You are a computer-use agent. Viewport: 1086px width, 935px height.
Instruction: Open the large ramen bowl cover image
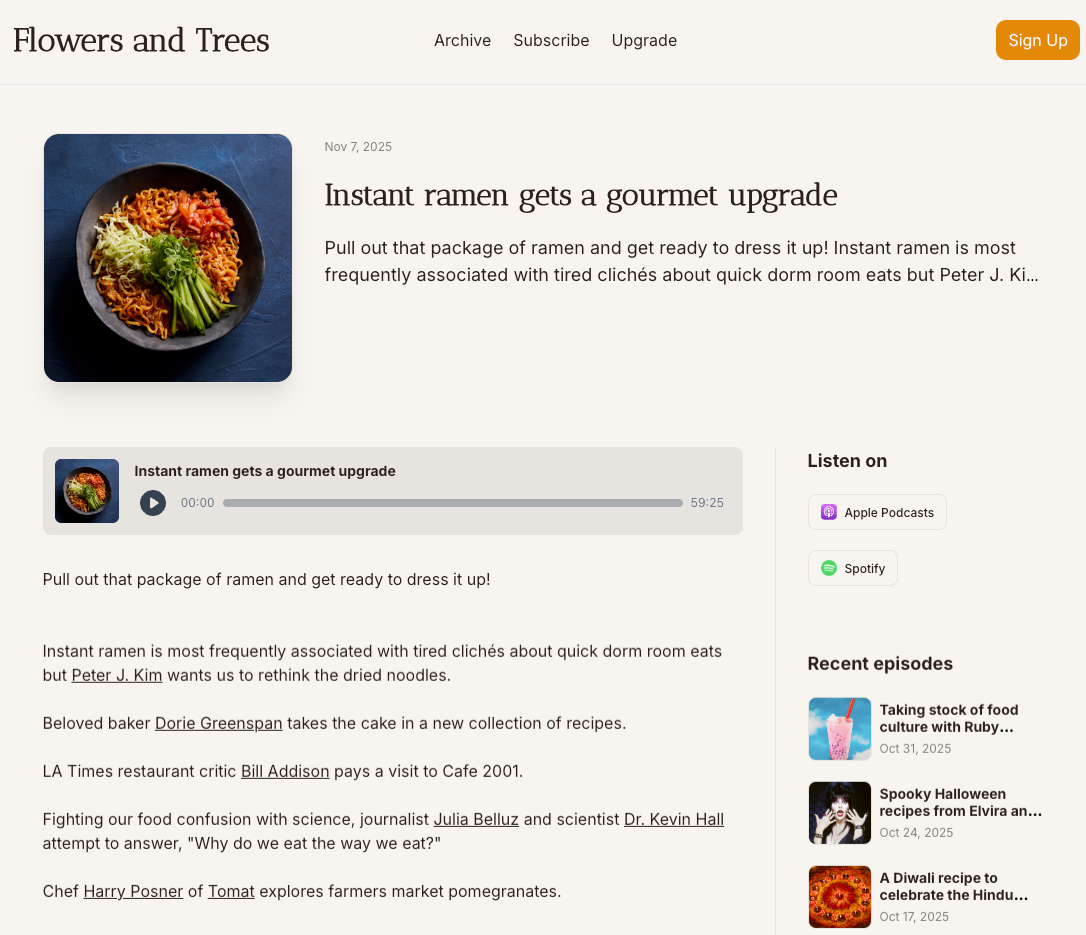(168, 258)
